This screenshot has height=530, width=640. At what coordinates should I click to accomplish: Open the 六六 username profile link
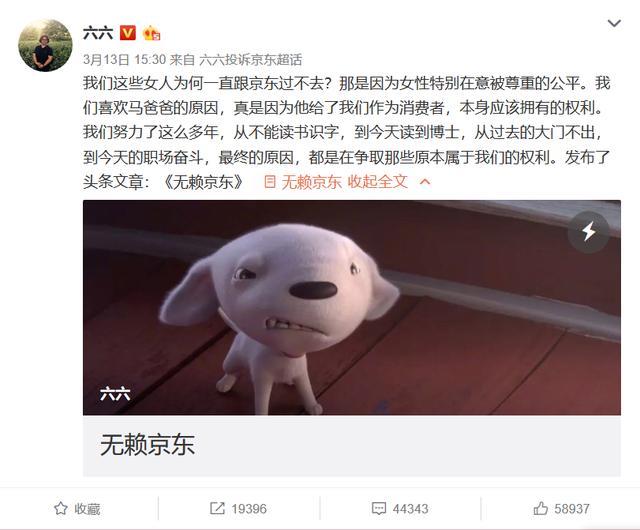[98, 33]
